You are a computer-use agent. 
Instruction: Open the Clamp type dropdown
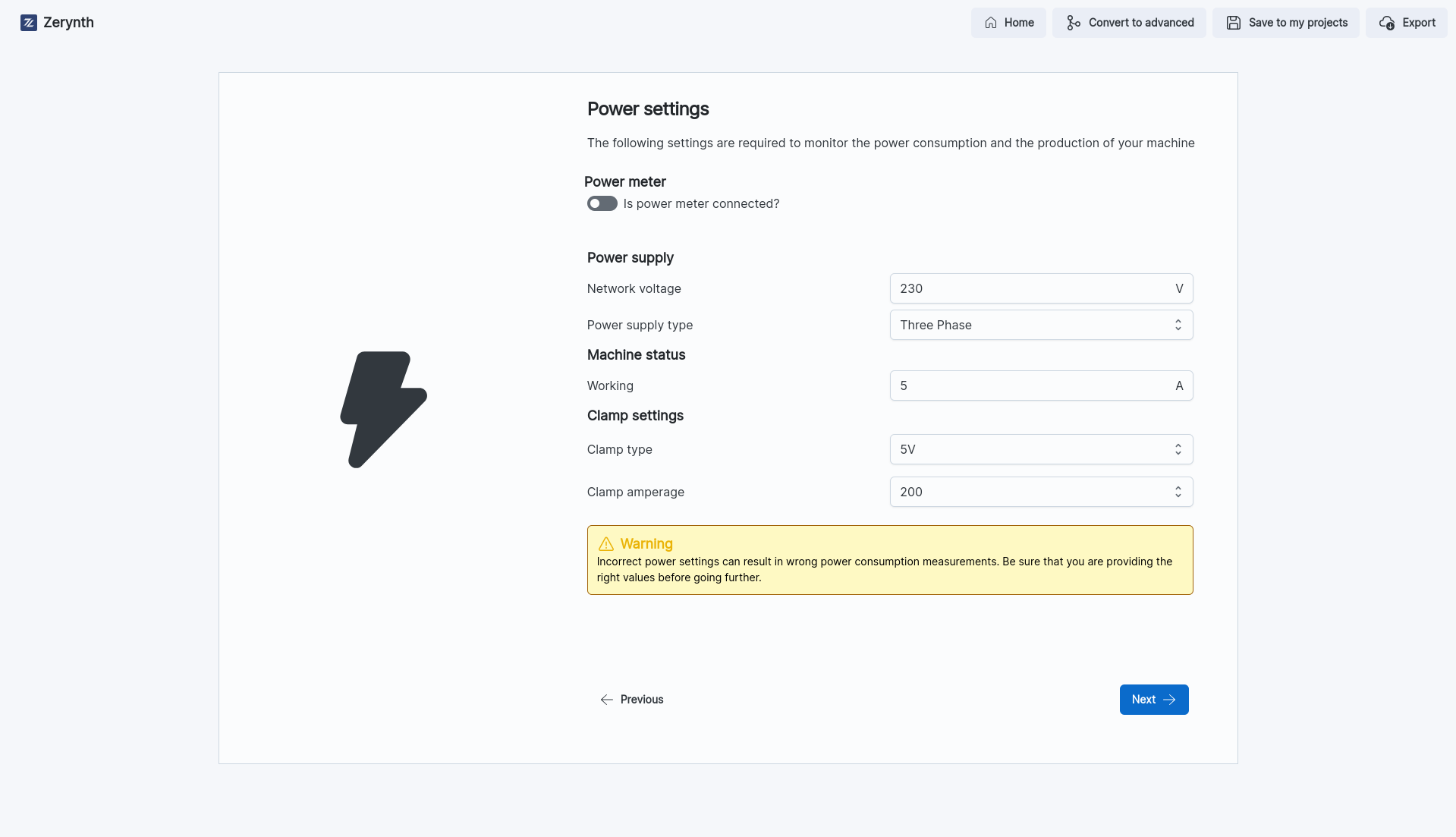pyautogui.click(x=1041, y=449)
